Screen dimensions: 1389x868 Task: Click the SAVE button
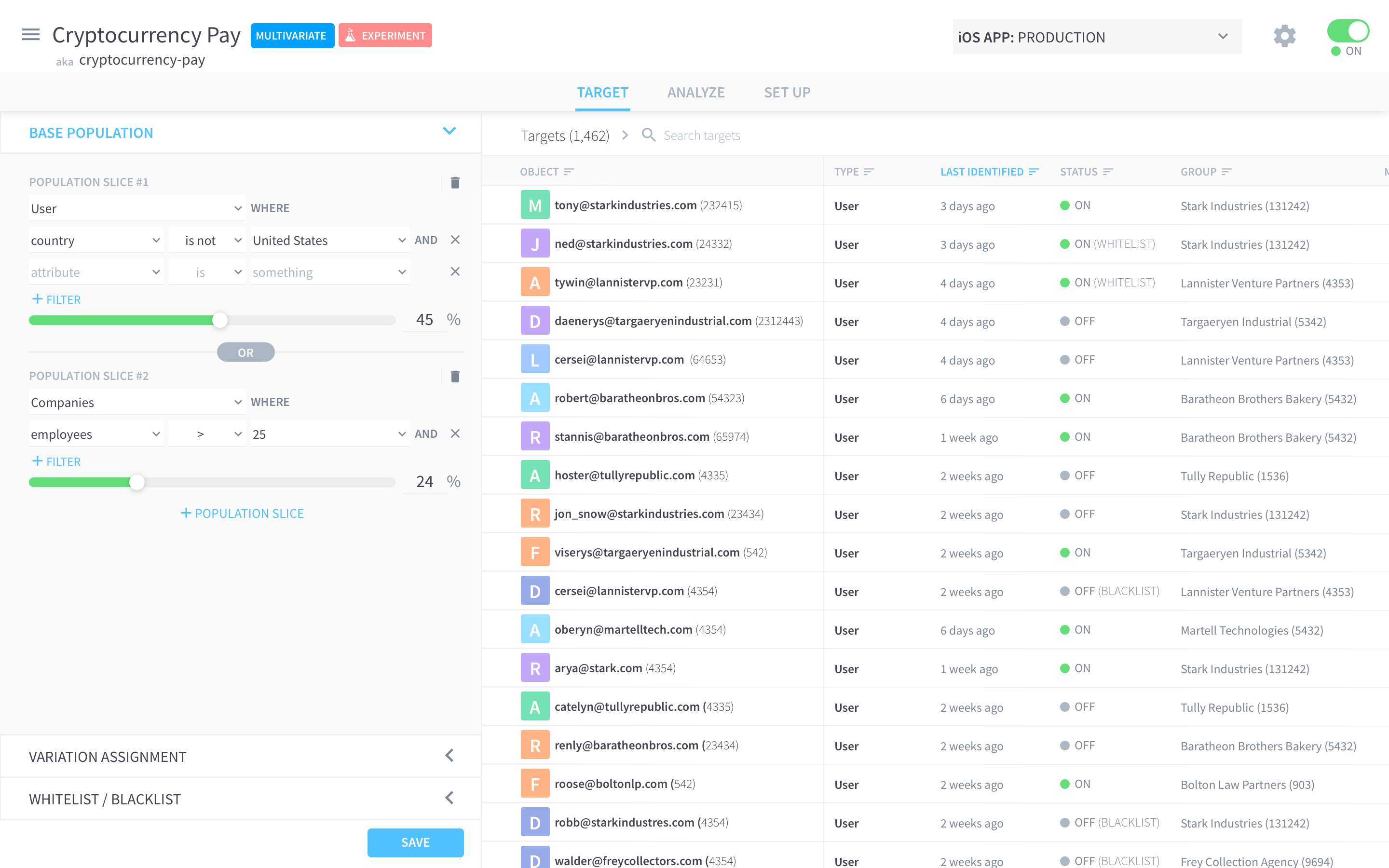[x=415, y=842]
